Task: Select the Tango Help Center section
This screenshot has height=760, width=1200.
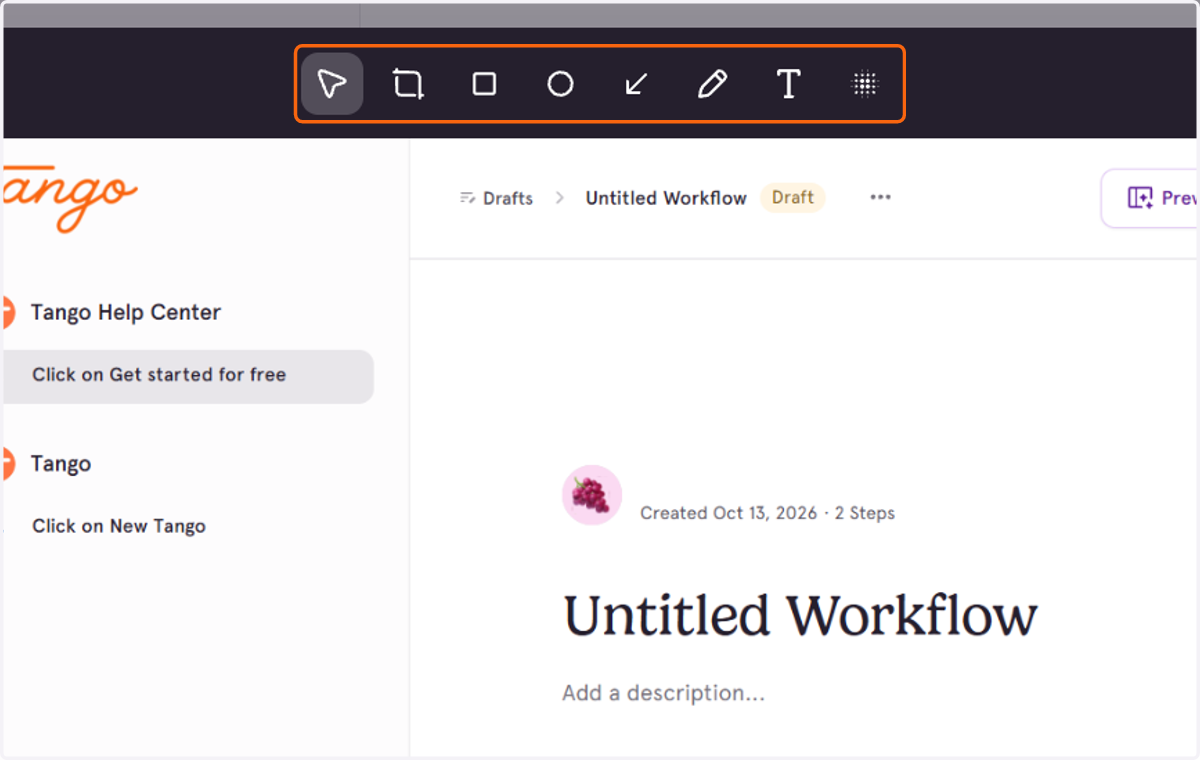Action: pos(125,312)
